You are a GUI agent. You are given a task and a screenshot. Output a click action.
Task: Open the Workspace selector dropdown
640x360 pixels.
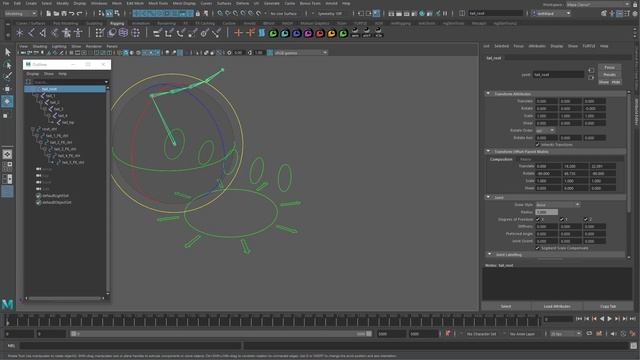pyautogui.click(x=598, y=4)
